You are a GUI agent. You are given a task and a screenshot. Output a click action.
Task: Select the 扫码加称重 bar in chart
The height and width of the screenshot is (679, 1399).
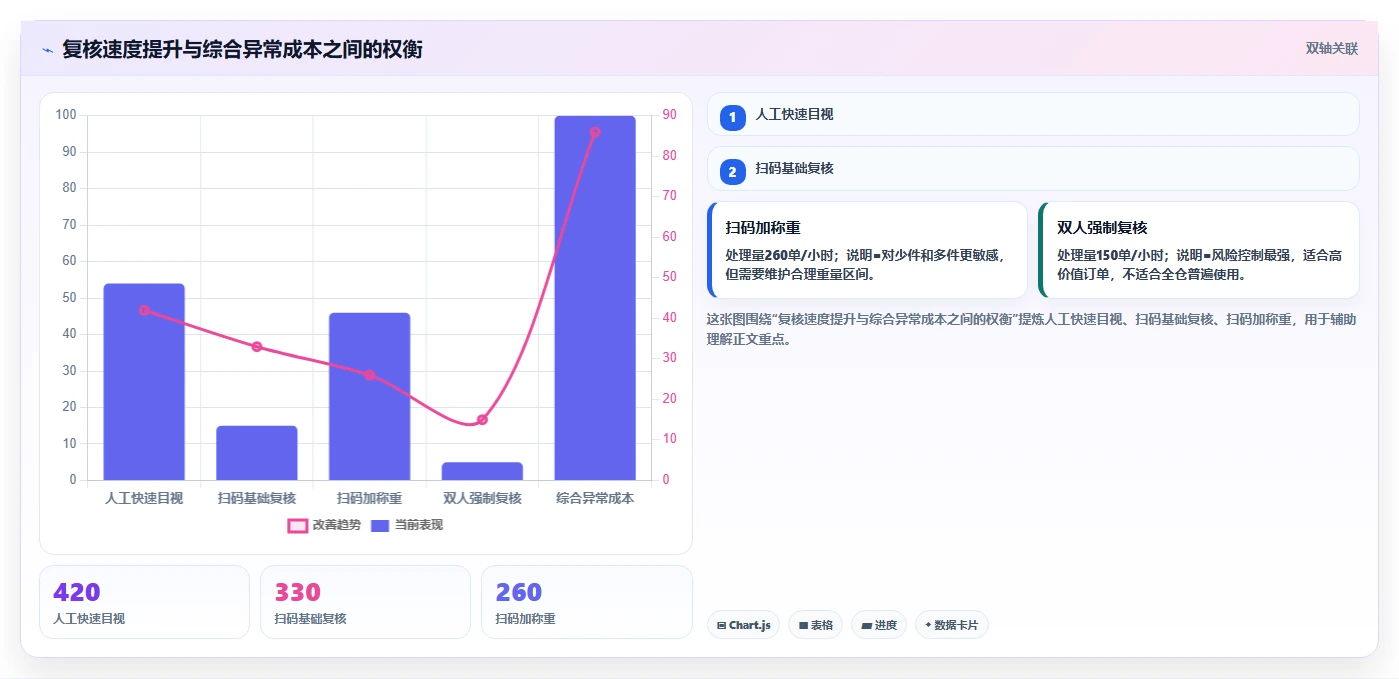click(369, 396)
